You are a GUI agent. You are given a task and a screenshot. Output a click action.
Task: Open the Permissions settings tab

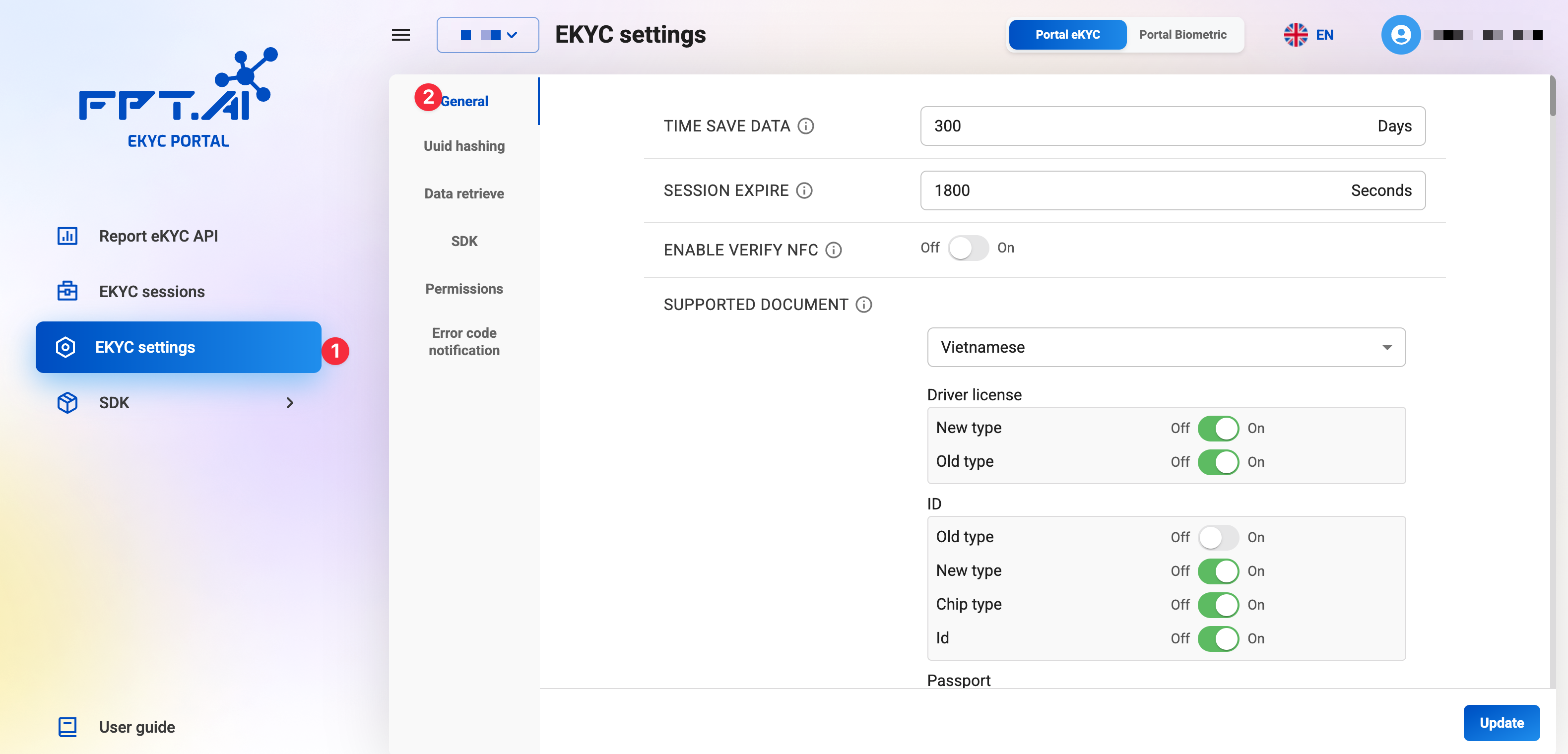pyautogui.click(x=464, y=289)
